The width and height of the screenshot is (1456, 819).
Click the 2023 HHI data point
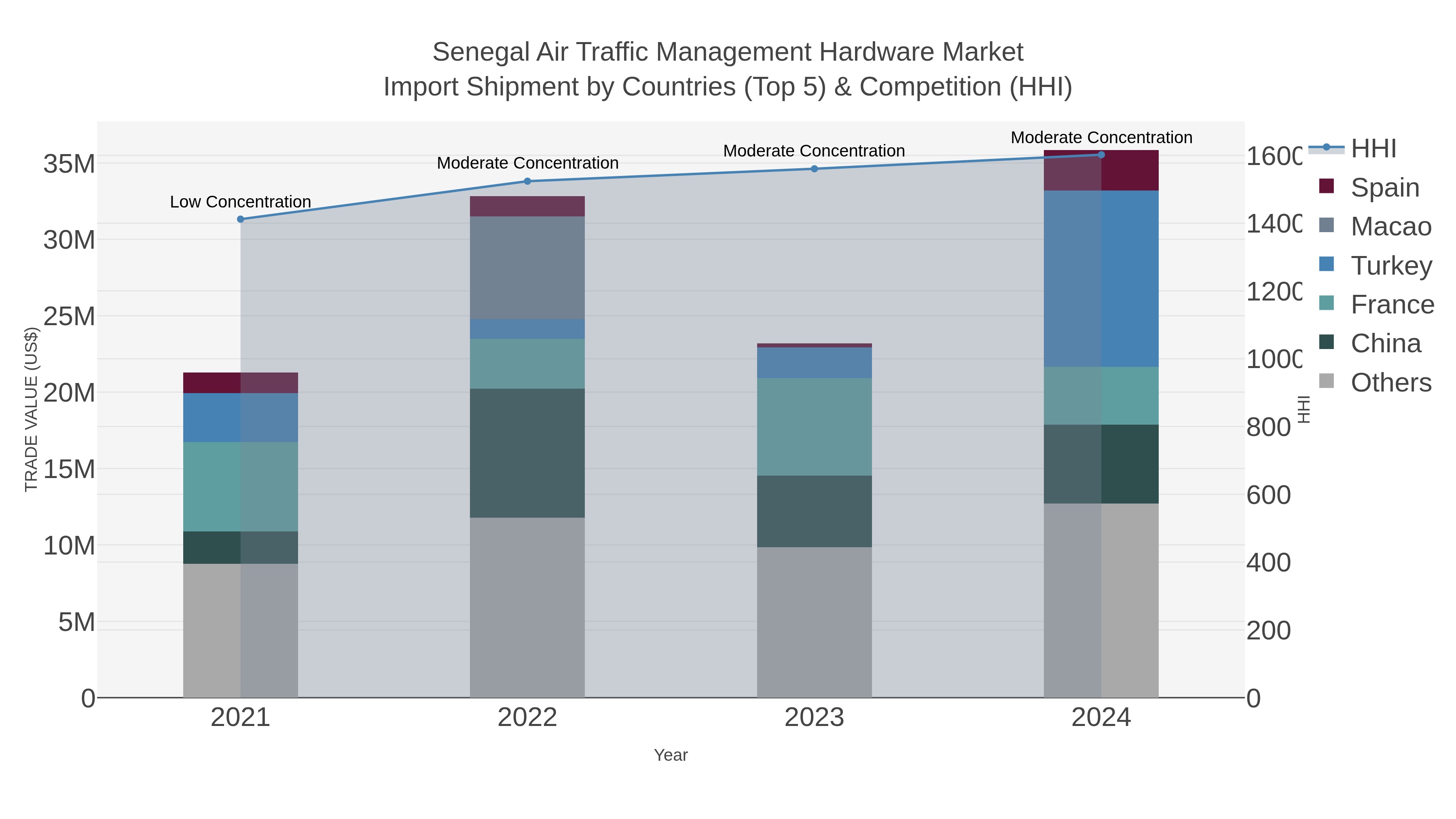pos(815,169)
